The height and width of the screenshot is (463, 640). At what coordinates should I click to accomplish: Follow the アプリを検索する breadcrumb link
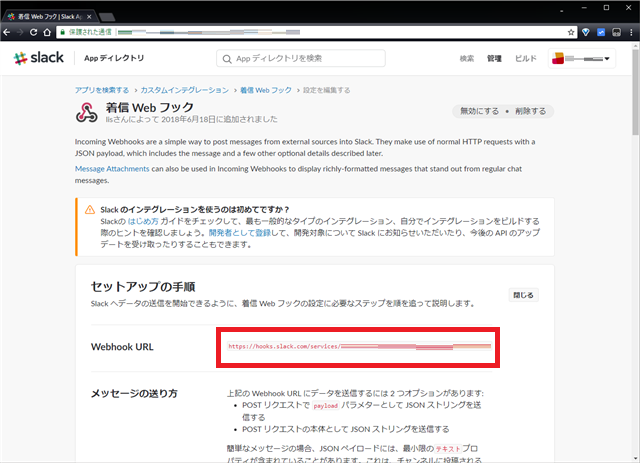102,90
